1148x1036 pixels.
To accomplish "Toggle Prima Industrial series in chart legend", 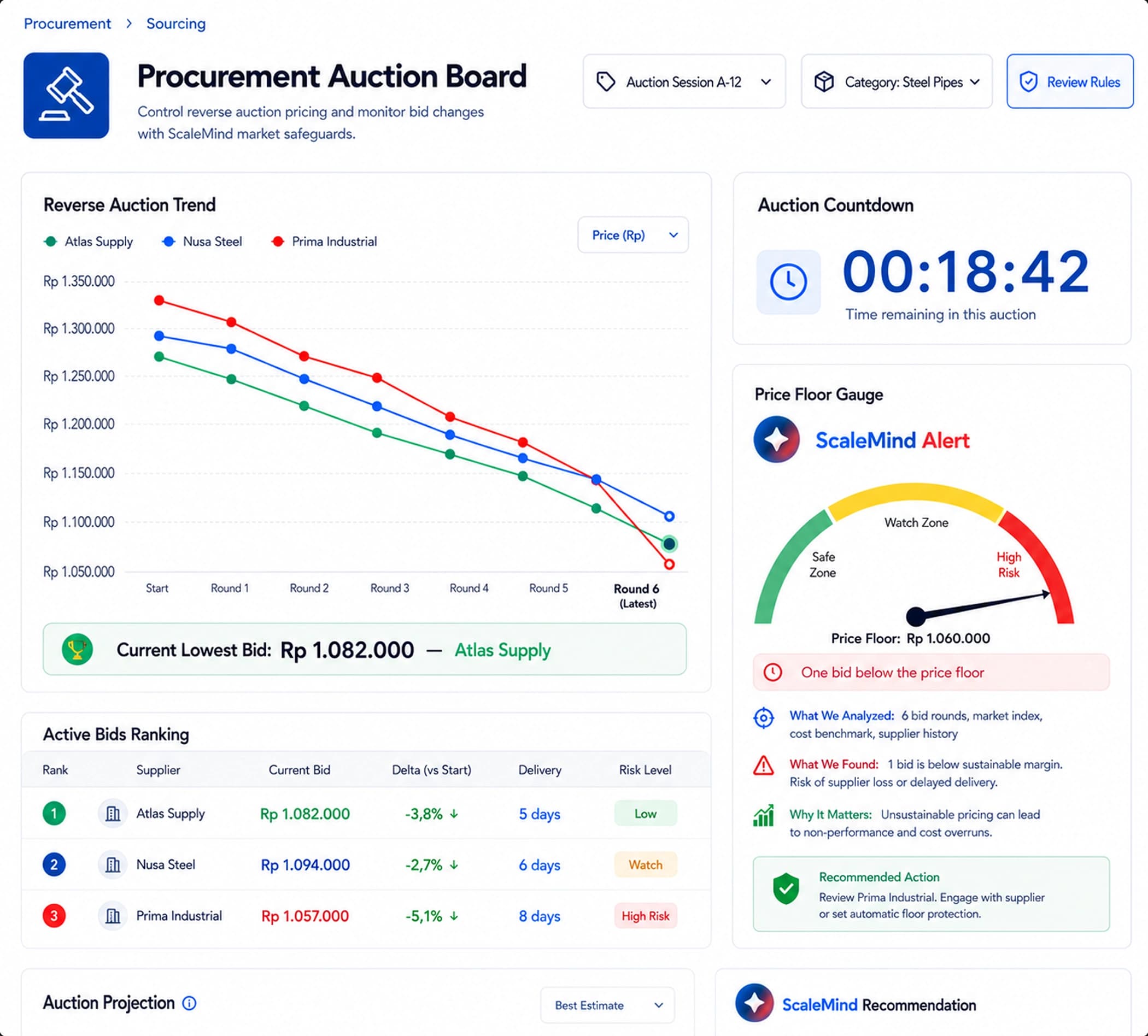I will tap(324, 242).
